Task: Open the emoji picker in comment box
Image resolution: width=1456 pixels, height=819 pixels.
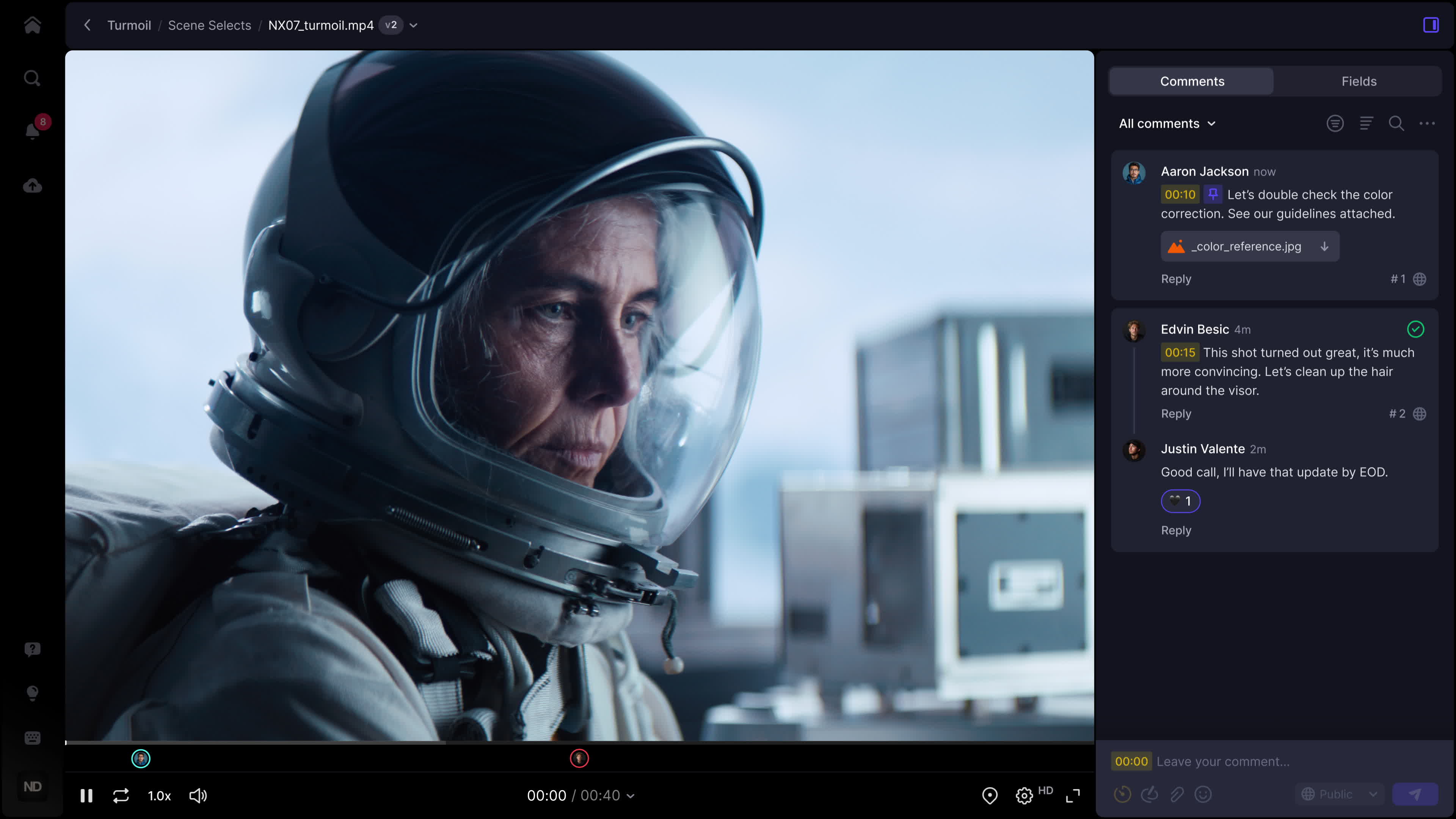Action: tap(1203, 794)
